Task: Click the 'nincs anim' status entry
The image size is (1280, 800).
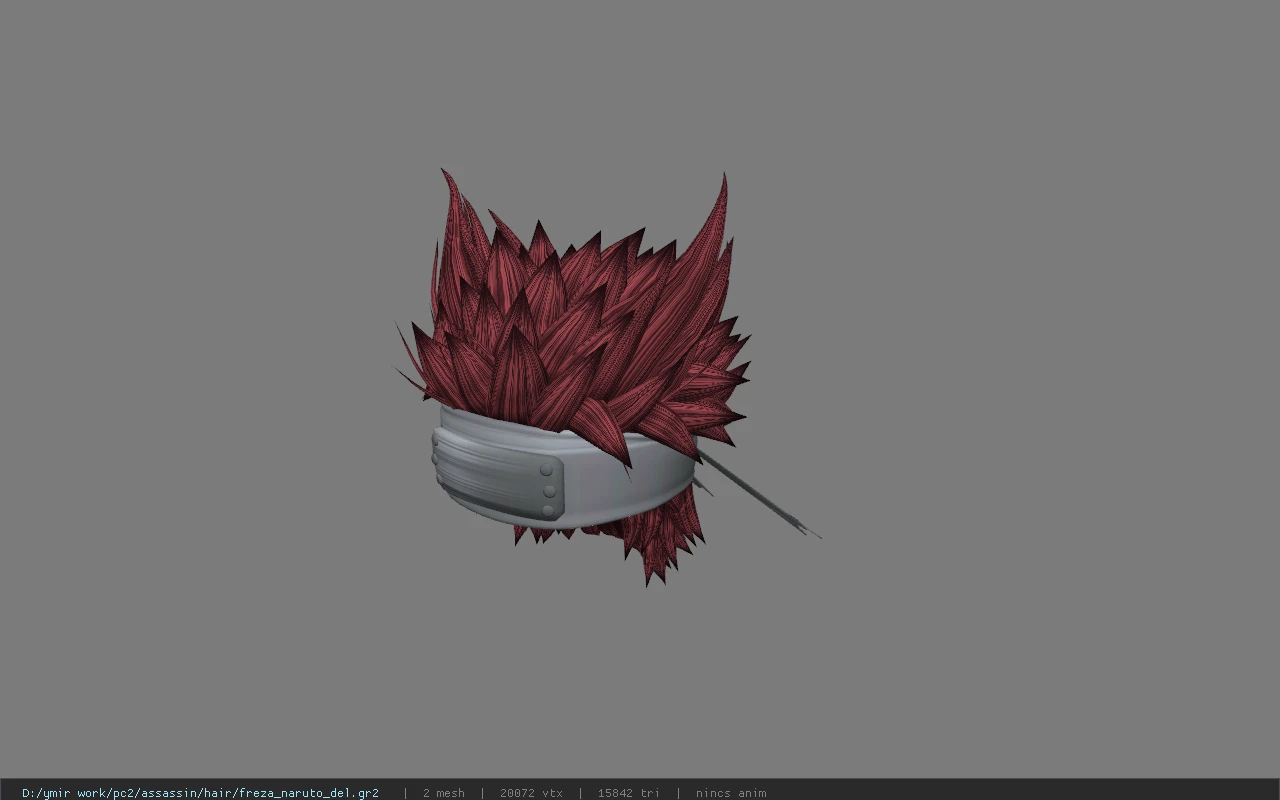Action: point(731,793)
